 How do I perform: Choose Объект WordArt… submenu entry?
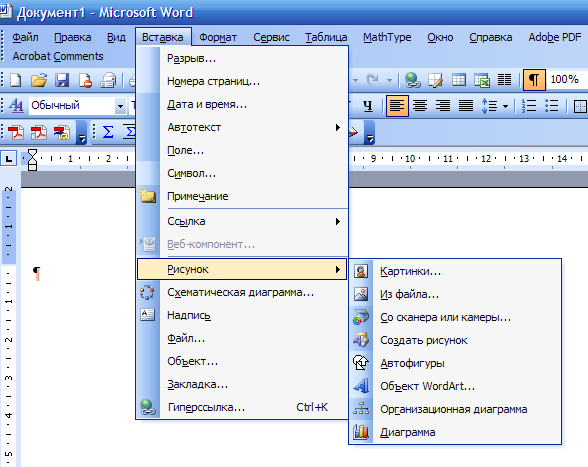(x=455, y=386)
